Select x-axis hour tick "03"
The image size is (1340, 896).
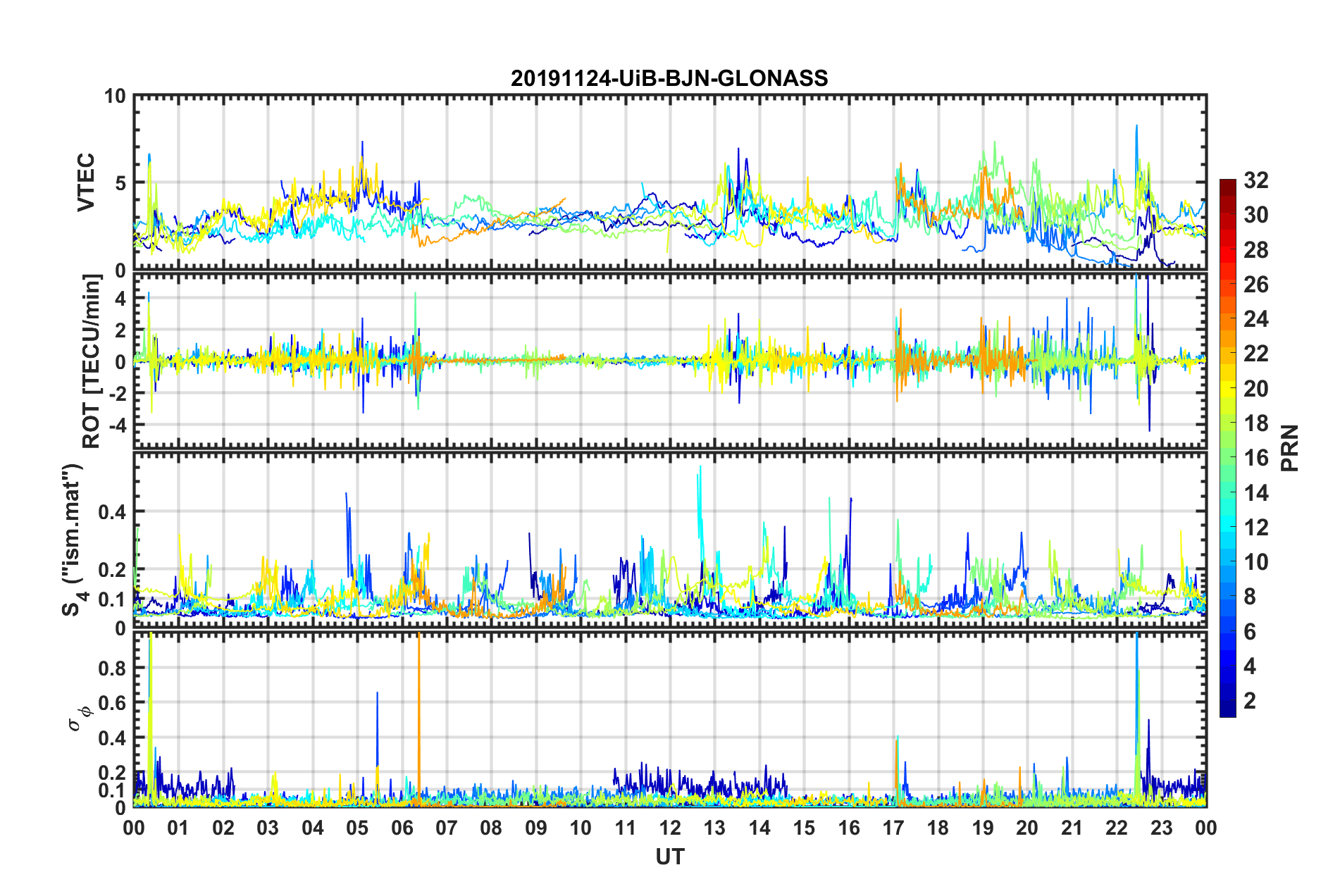click(268, 828)
